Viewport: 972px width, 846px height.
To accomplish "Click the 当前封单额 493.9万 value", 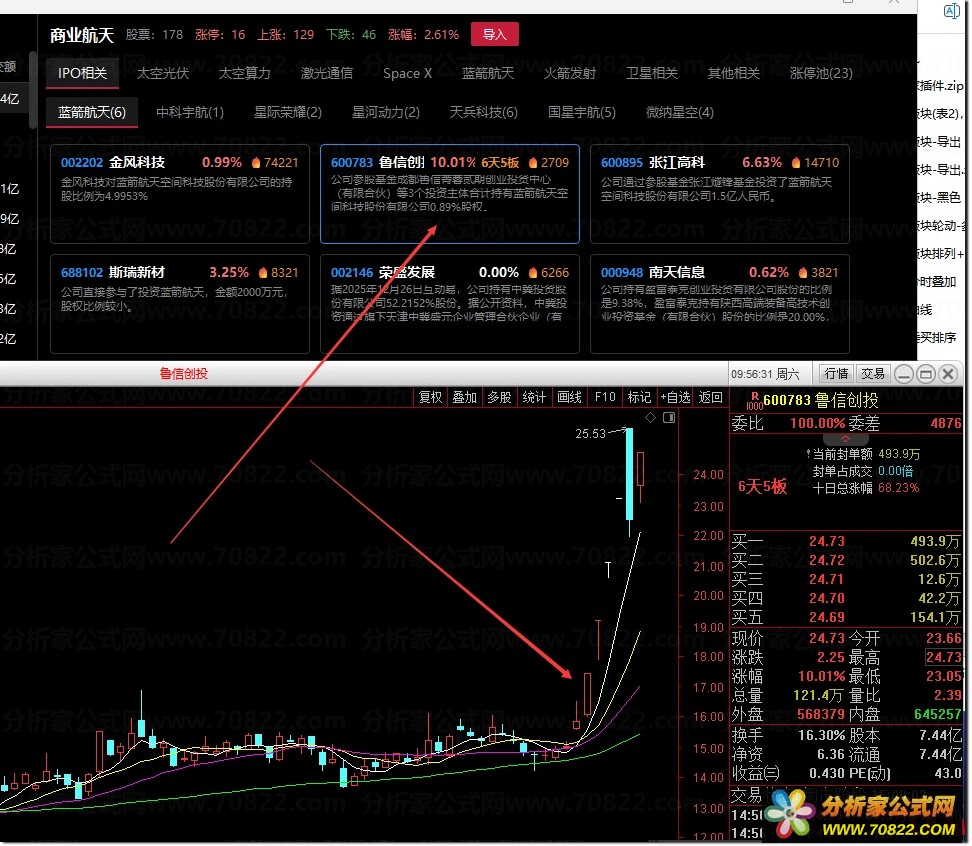I will tap(899, 454).
